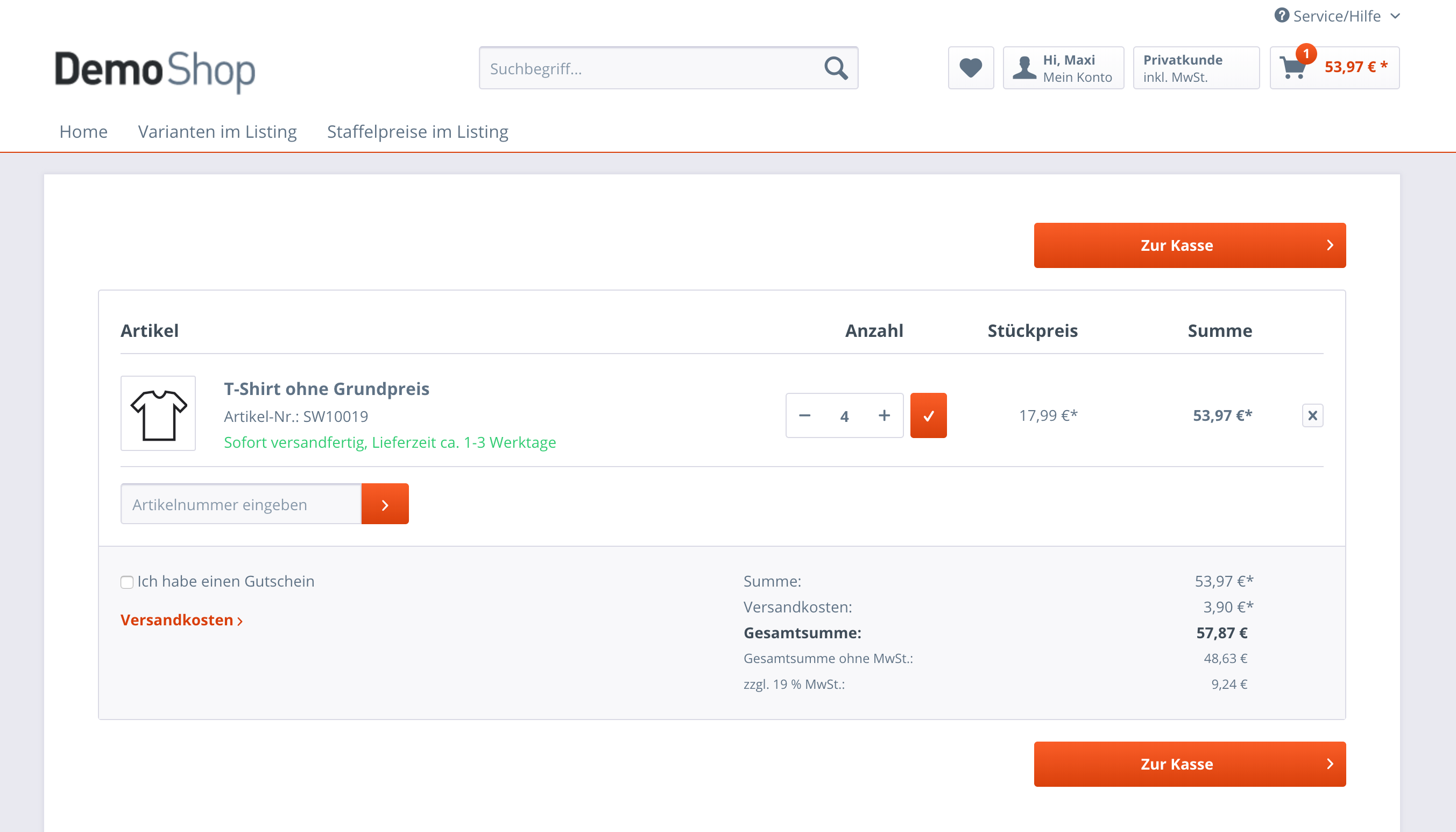The width and height of the screenshot is (1456, 832).
Task: Open the wishlist heart icon
Action: 971,68
